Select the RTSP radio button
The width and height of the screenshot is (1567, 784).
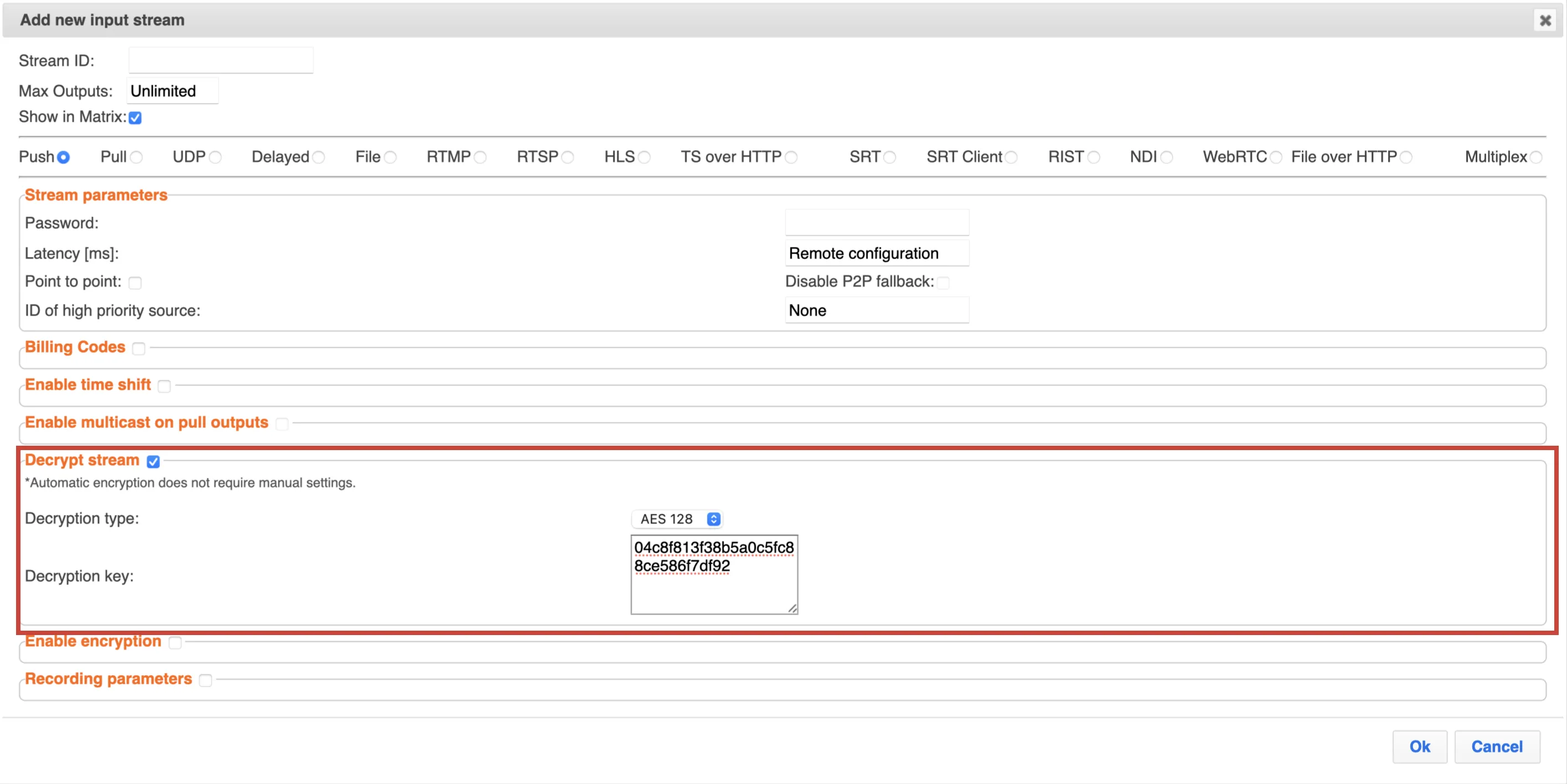(568, 158)
